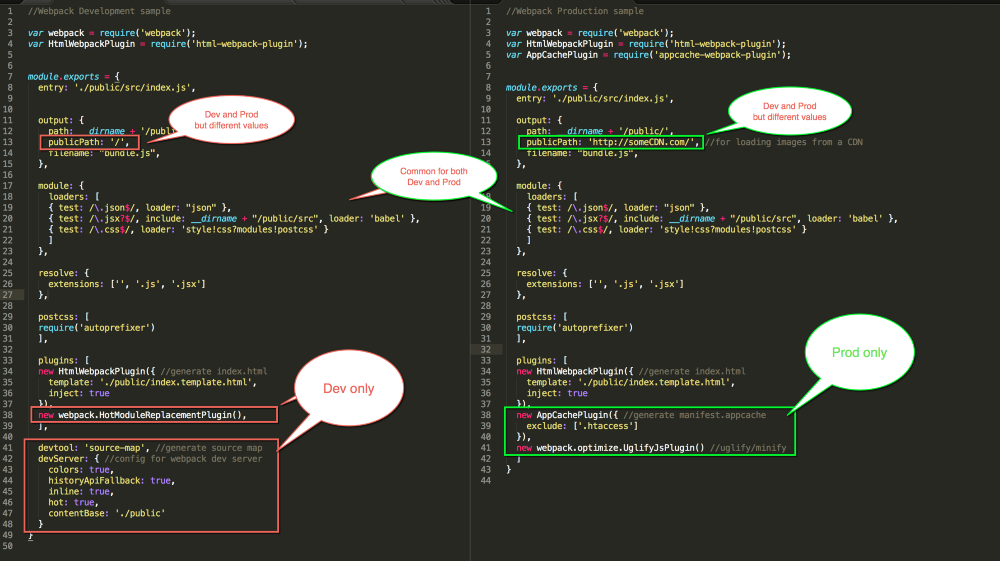Image resolution: width=1000 pixels, height=561 pixels.
Task: Click the "path: __dirname + '/public/'" line in the Production file
Action: point(600,131)
